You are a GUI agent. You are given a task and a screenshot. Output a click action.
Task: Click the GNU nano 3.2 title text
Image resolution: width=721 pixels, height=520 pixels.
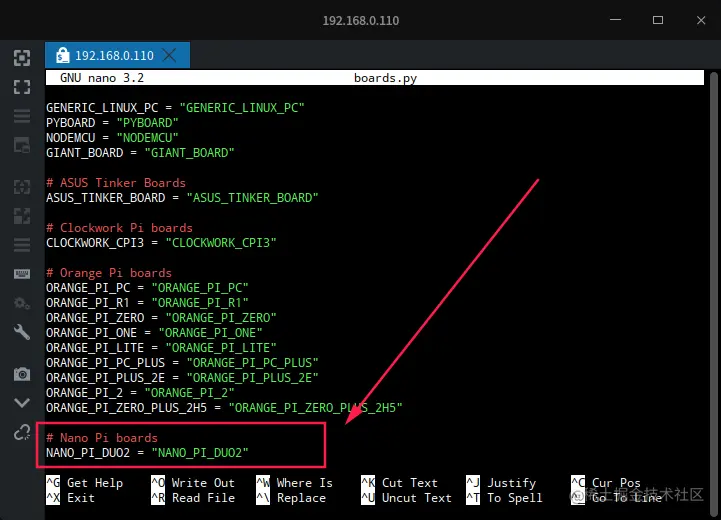pyautogui.click(x=102, y=78)
